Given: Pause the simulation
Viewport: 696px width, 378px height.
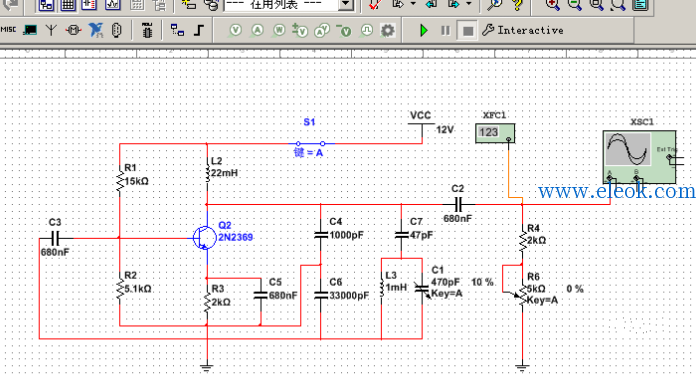Looking at the screenshot, I should pyautogui.click(x=445, y=30).
